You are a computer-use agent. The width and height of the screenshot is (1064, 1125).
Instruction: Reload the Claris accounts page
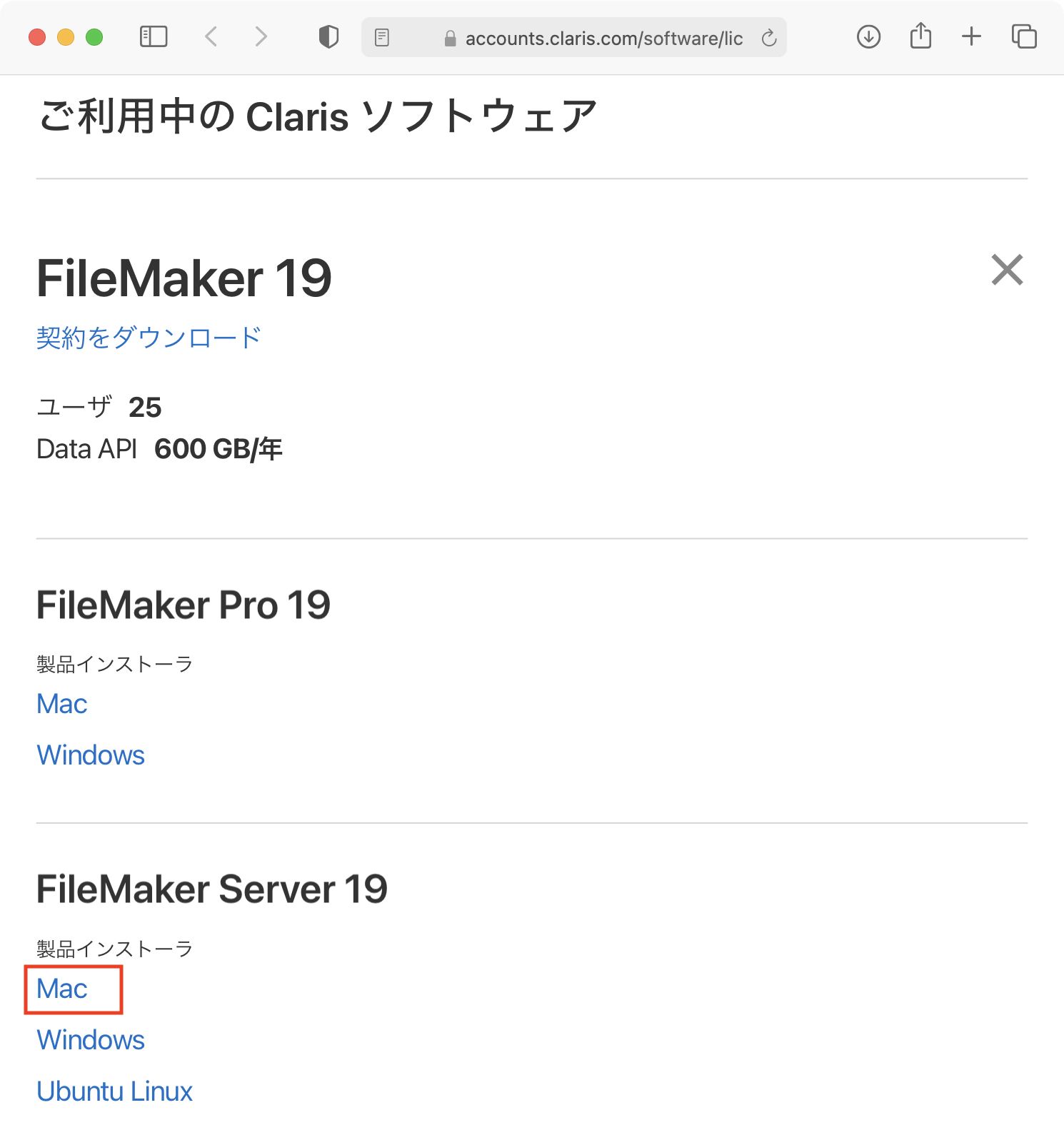(x=769, y=38)
